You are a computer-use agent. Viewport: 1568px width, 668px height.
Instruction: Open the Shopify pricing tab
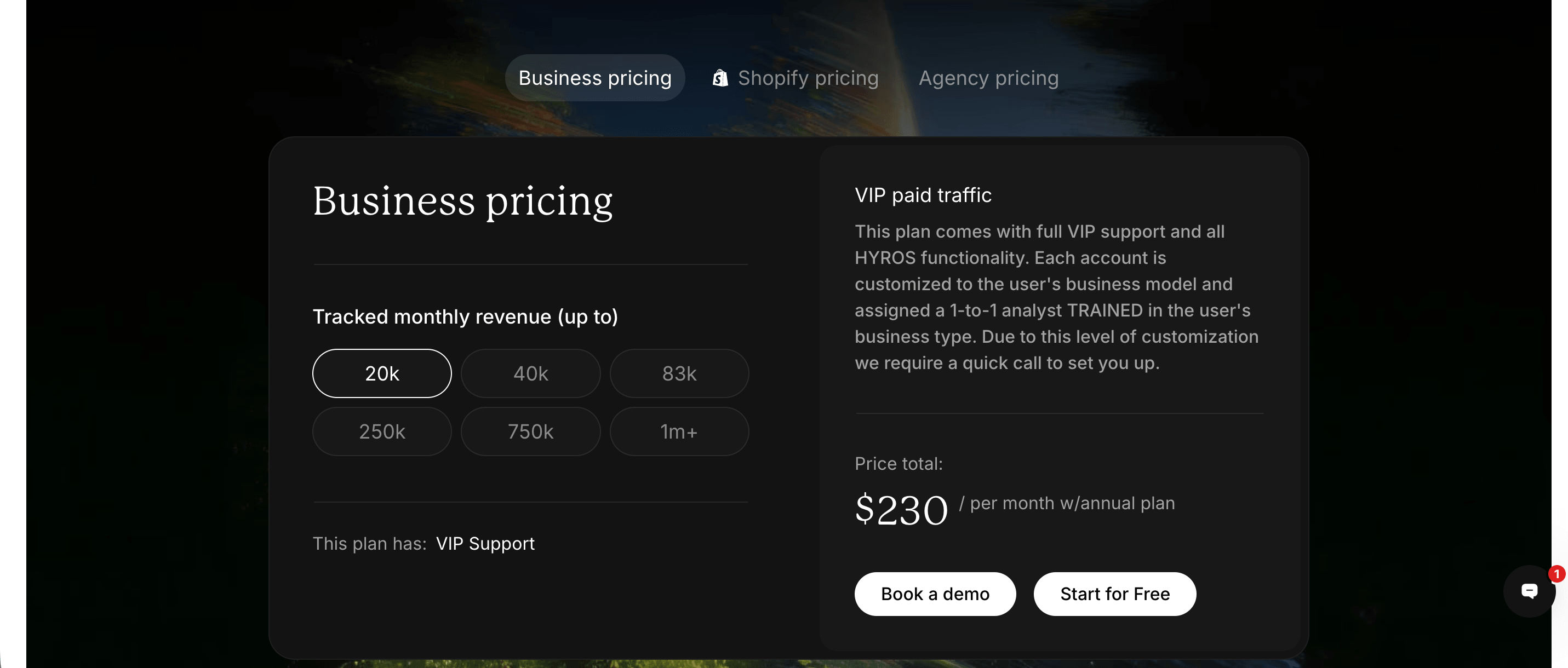(795, 78)
